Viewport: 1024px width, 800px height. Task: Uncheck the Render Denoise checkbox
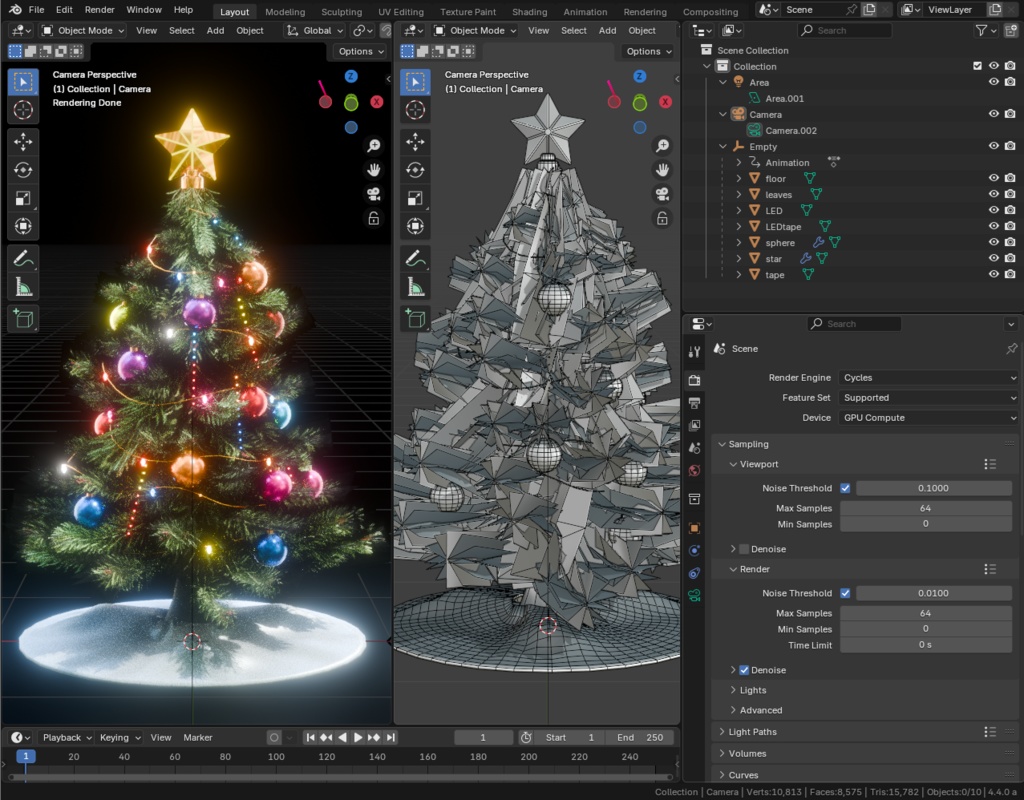click(744, 670)
